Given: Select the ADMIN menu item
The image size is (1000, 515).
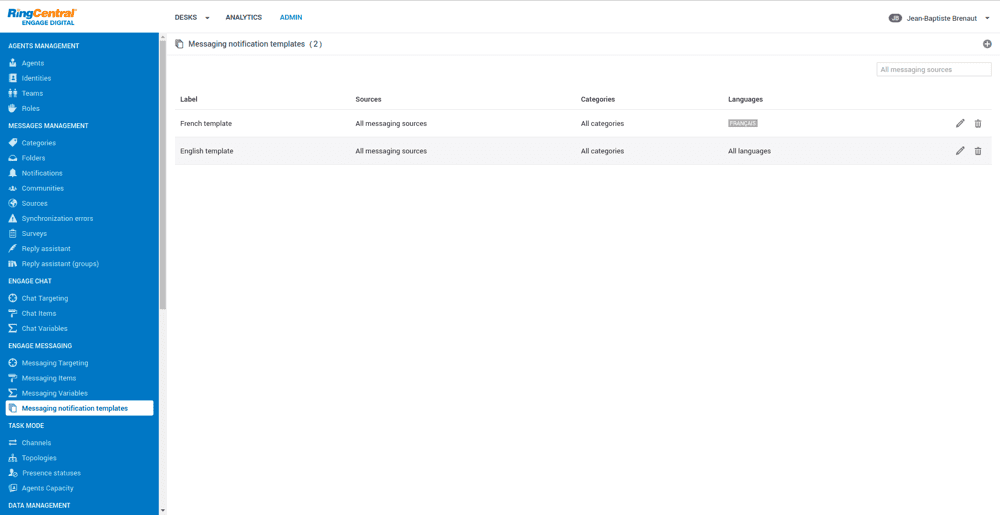Looking at the screenshot, I should pyautogui.click(x=291, y=18).
